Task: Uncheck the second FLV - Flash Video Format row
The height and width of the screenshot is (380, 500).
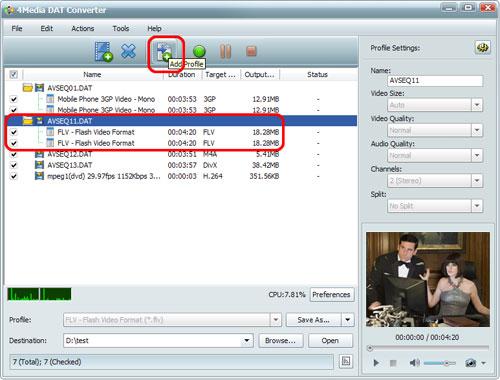Action: click(14, 143)
